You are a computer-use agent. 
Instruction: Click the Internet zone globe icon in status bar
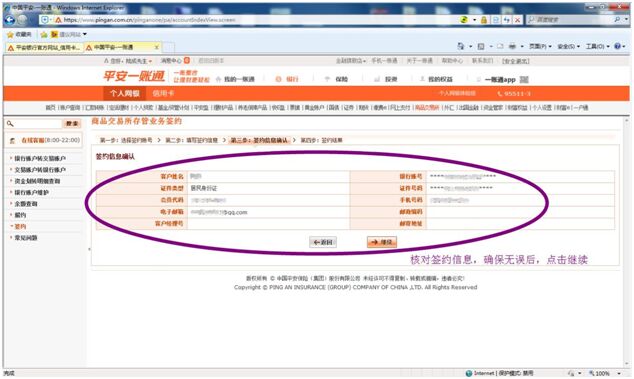(469, 373)
